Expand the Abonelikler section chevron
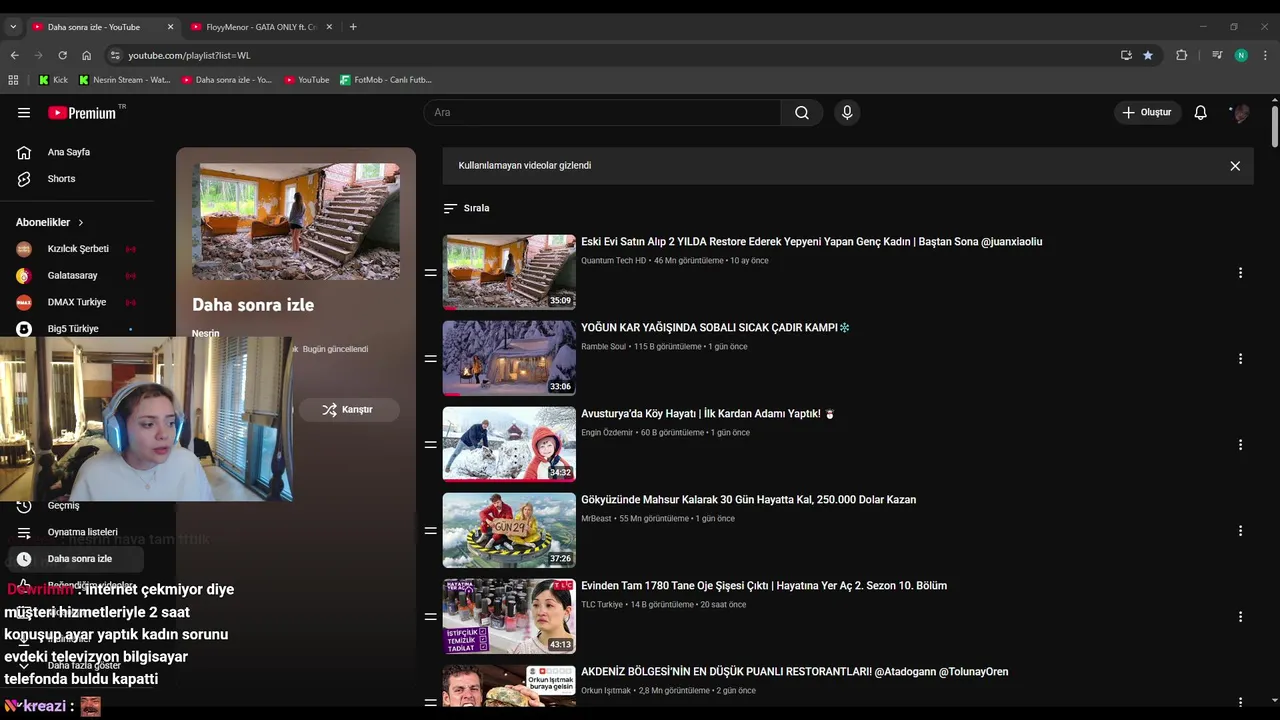Viewport: 1280px width, 720px height. (x=81, y=222)
